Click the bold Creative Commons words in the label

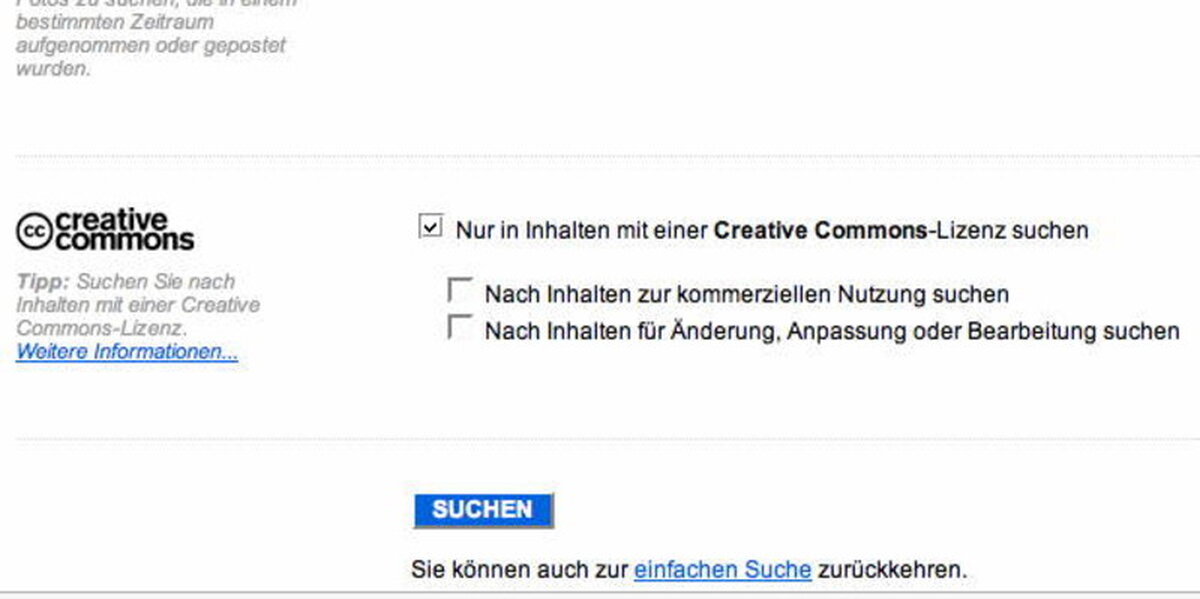820,230
